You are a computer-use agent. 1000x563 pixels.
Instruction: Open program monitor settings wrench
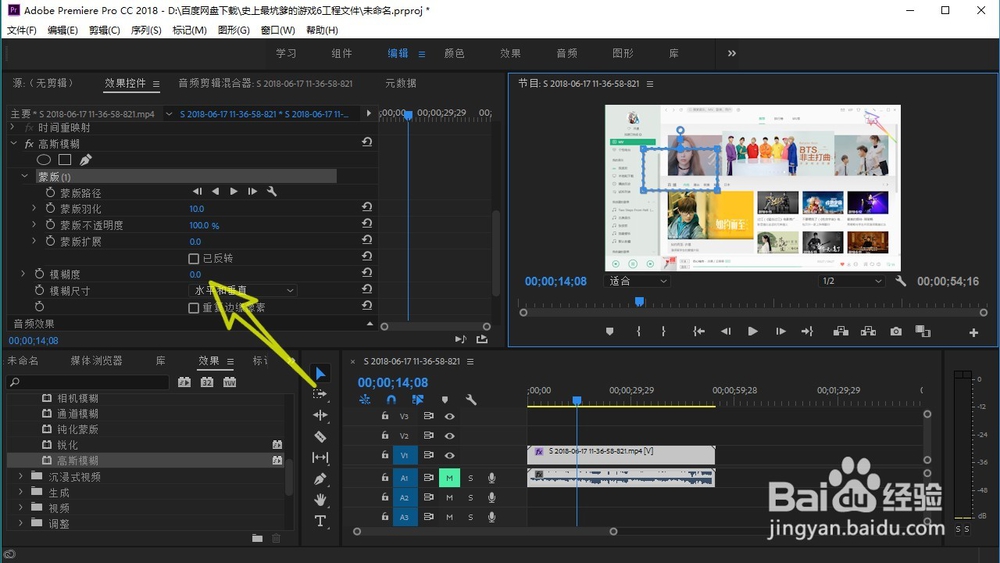click(x=901, y=281)
